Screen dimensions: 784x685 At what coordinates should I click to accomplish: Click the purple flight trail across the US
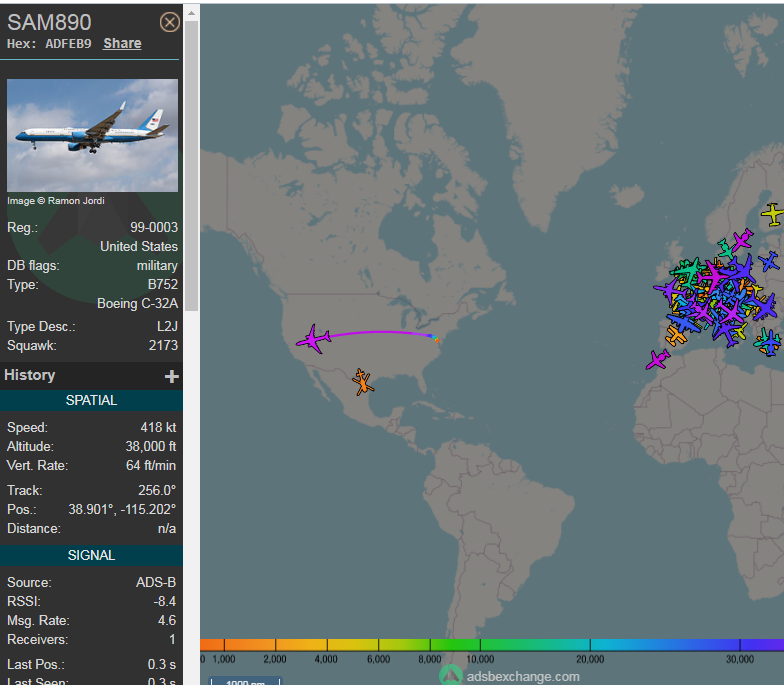(380, 332)
